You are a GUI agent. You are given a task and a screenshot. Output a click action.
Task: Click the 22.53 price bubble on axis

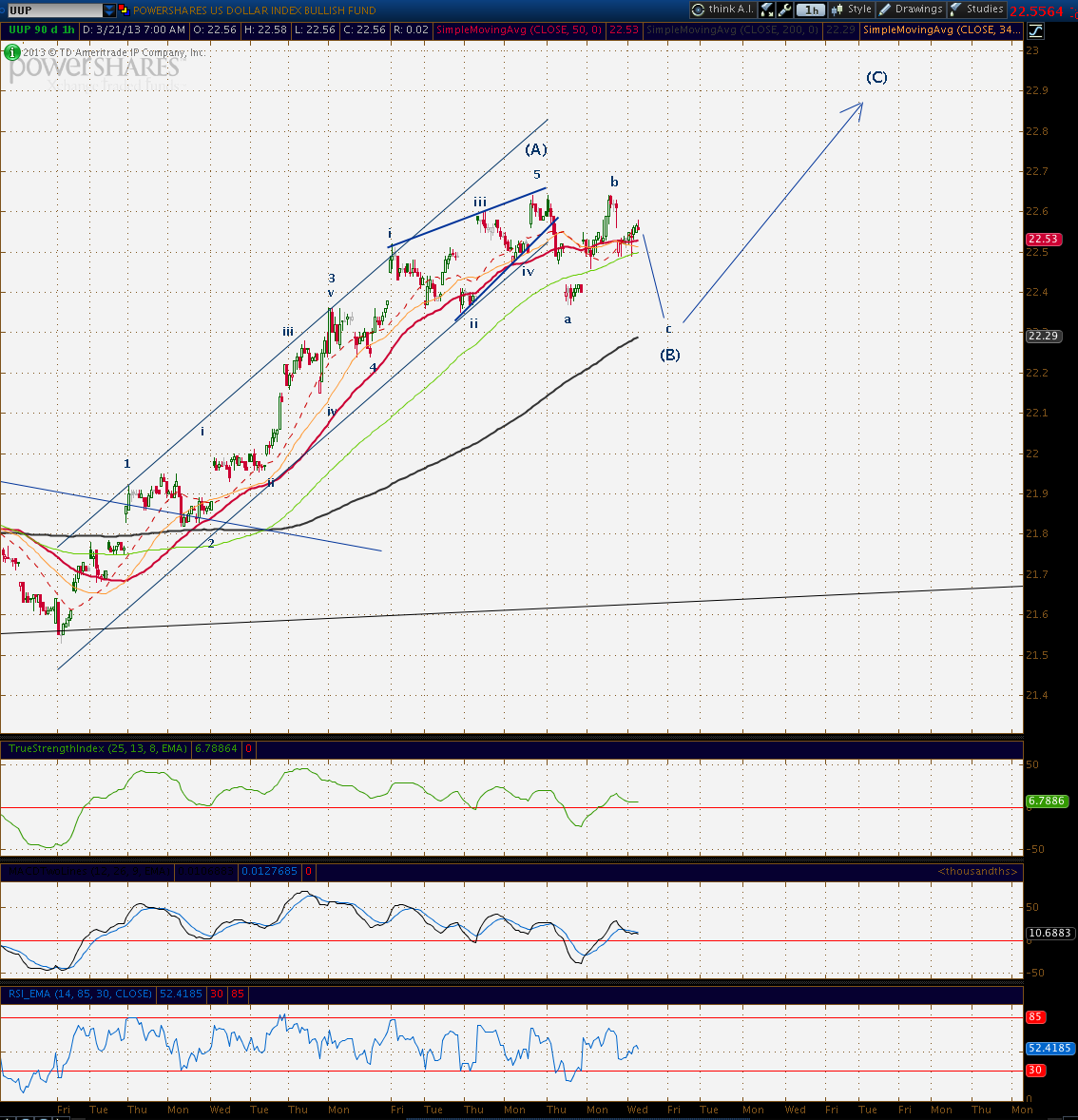(1043, 240)
